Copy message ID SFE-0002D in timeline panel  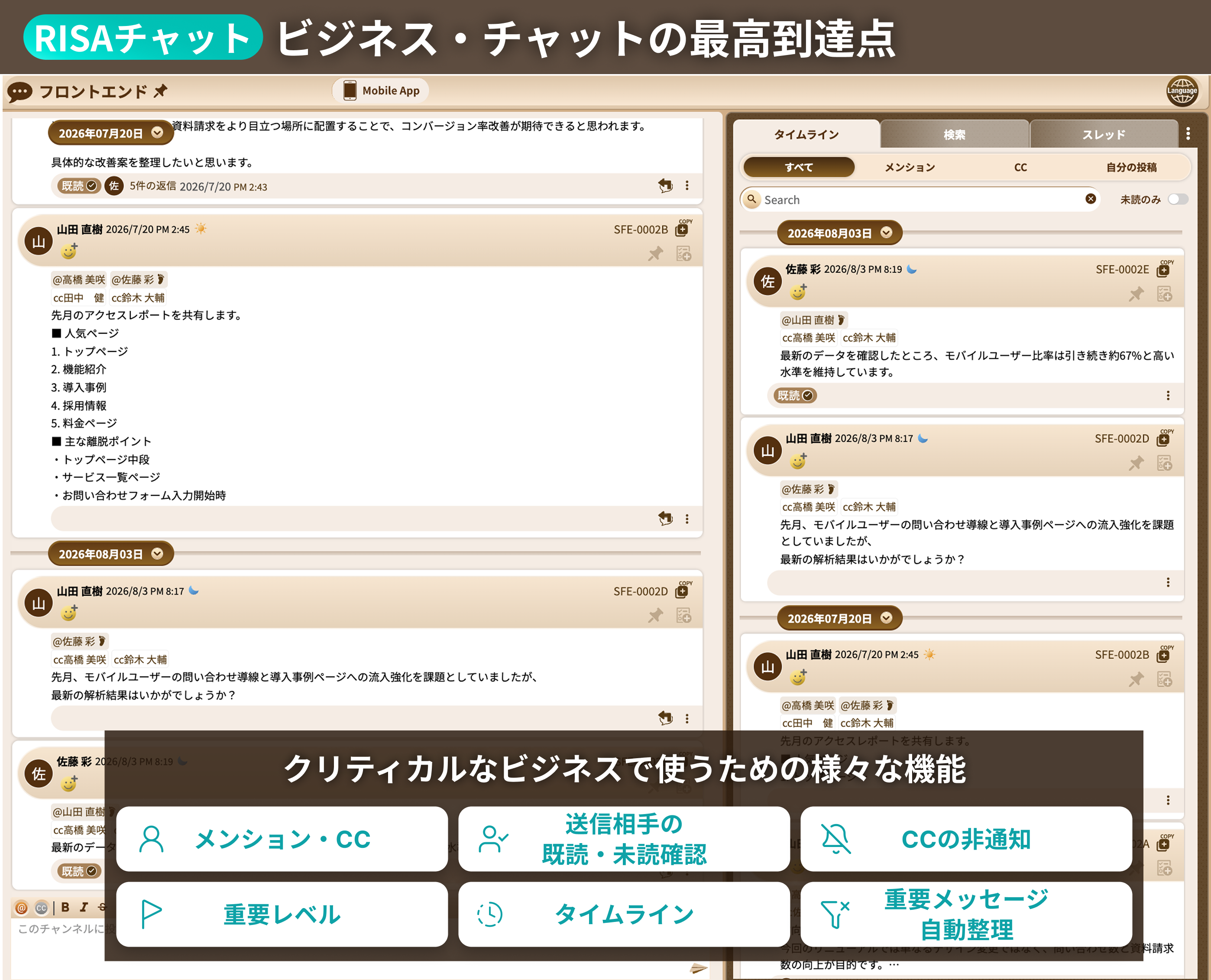tap(1164, 438)
